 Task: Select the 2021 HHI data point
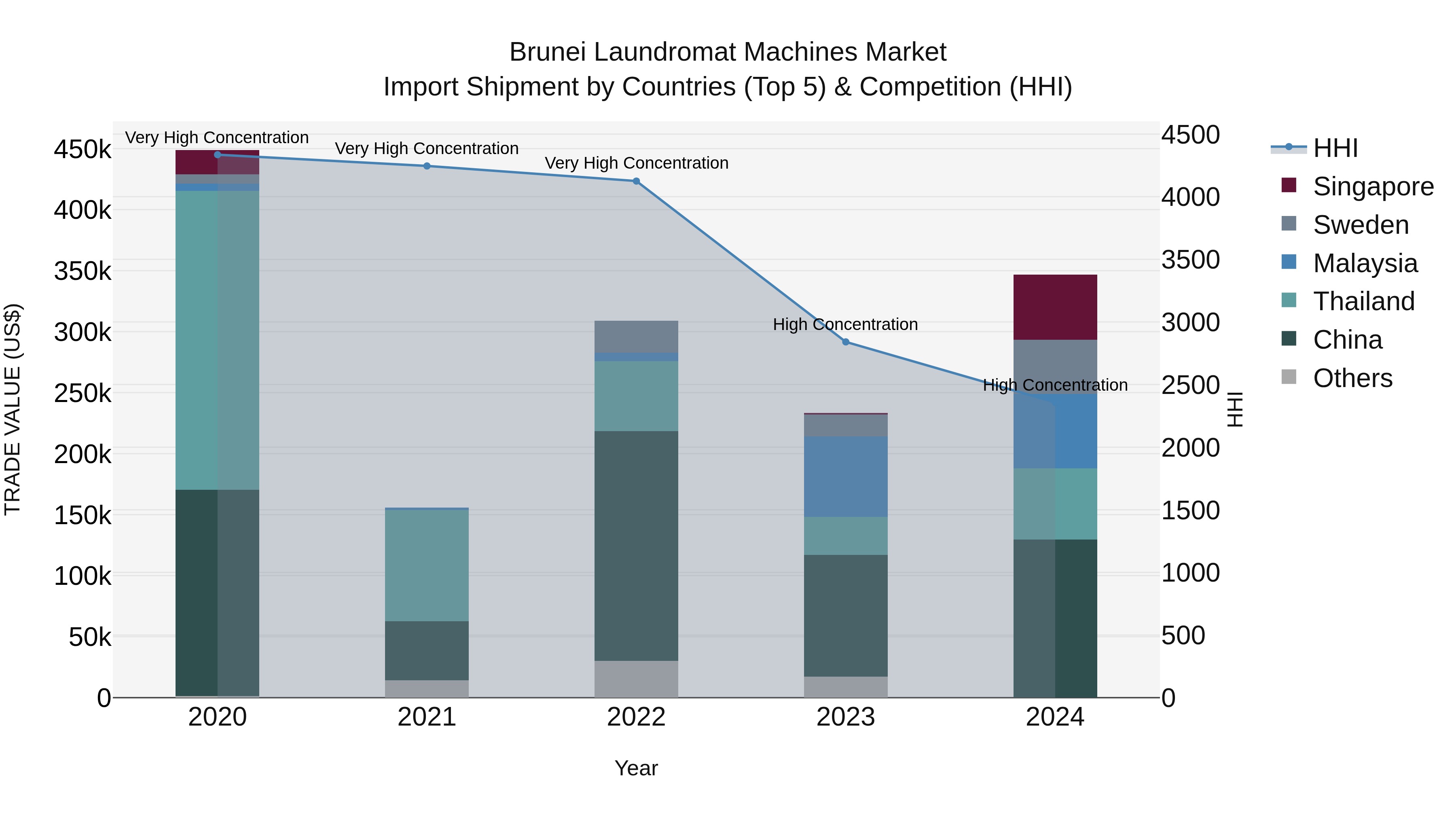427,166
